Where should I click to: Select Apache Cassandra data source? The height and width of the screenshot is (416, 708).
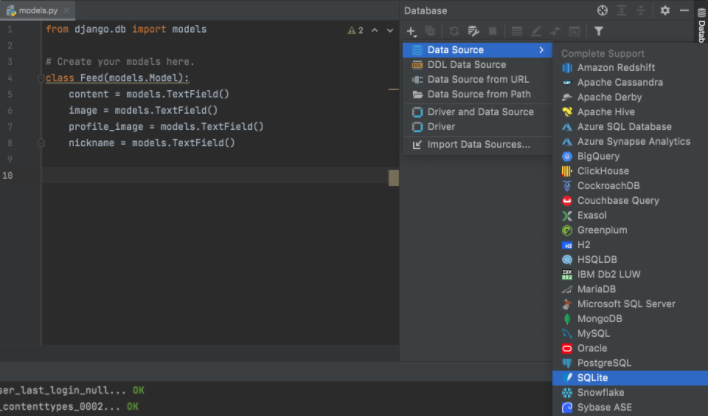pos(630,83)
